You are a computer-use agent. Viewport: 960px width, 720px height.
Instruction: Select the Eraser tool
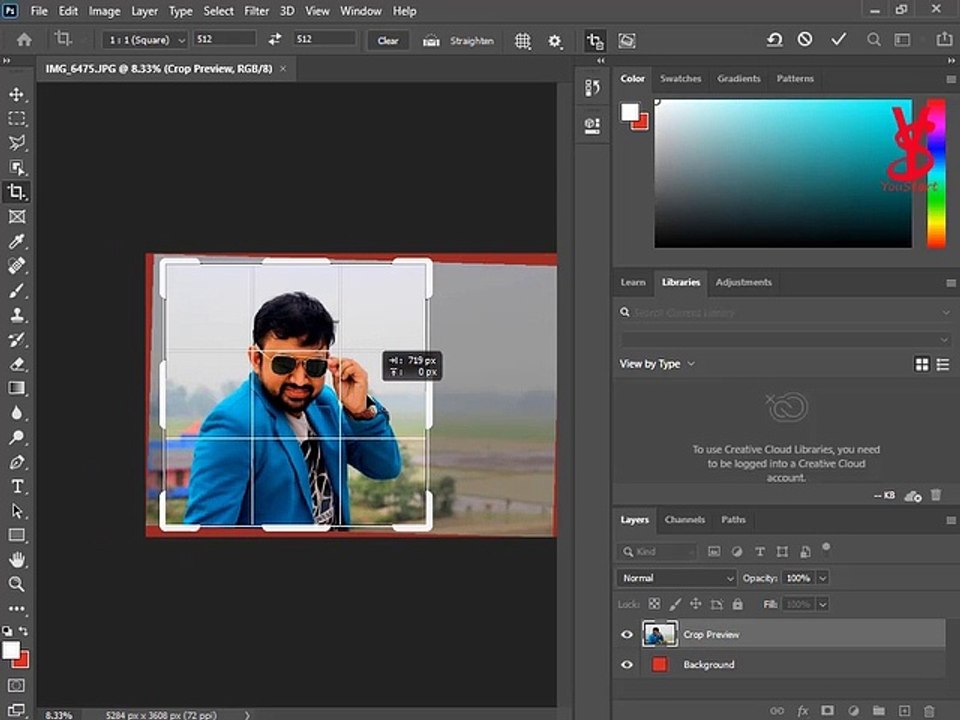coord(17,364)
